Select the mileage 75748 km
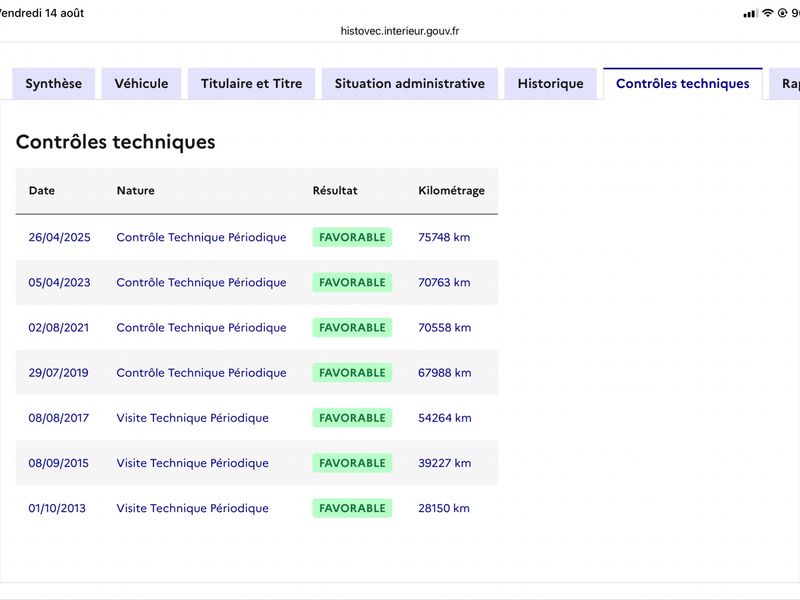 (x=444, y=237)
